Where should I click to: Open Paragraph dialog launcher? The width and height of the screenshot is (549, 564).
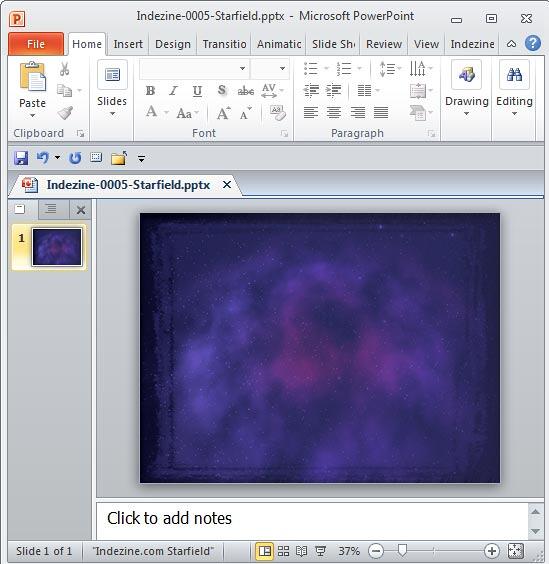coord(431,134)
